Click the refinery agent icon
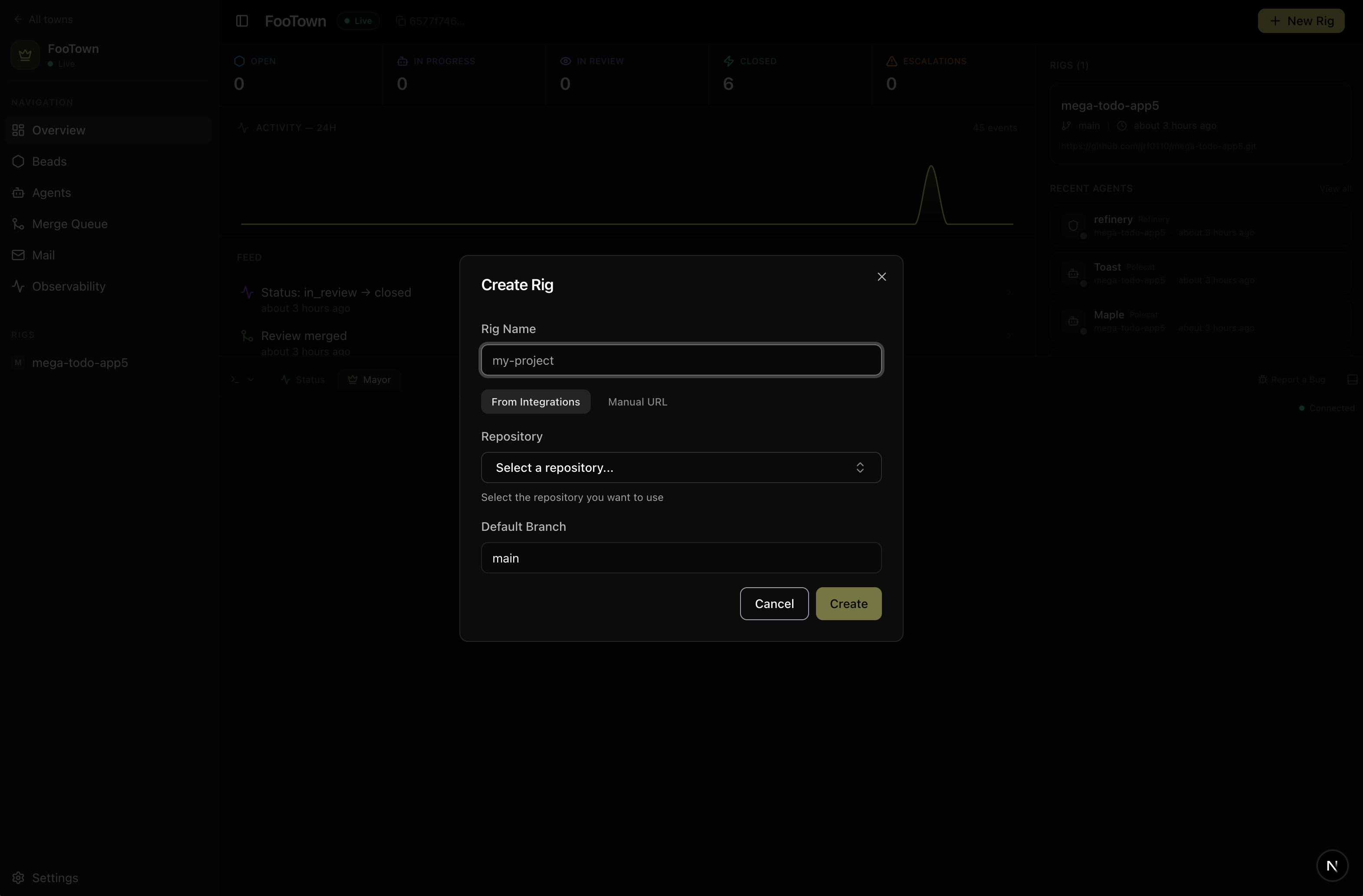The width and height of the screenshot is (1363, 896). [1073, 226]
